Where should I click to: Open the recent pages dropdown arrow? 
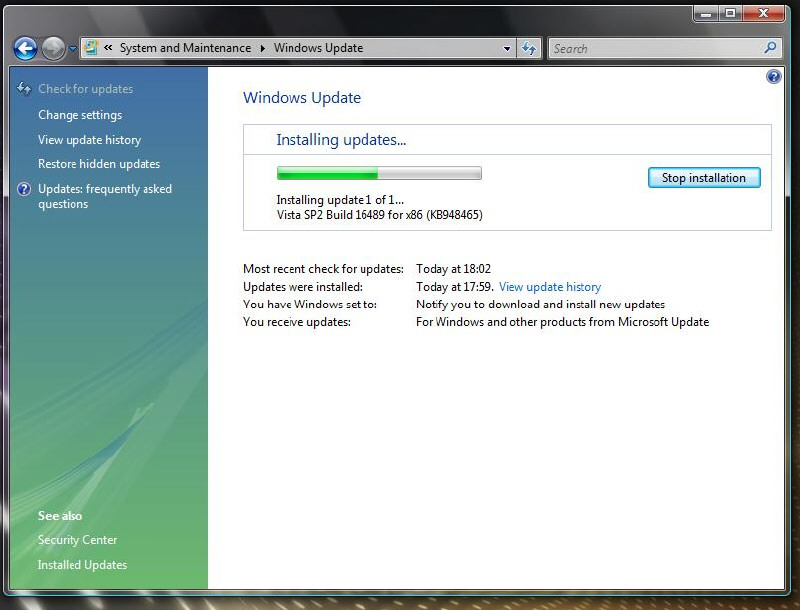(x=72, y=49)
